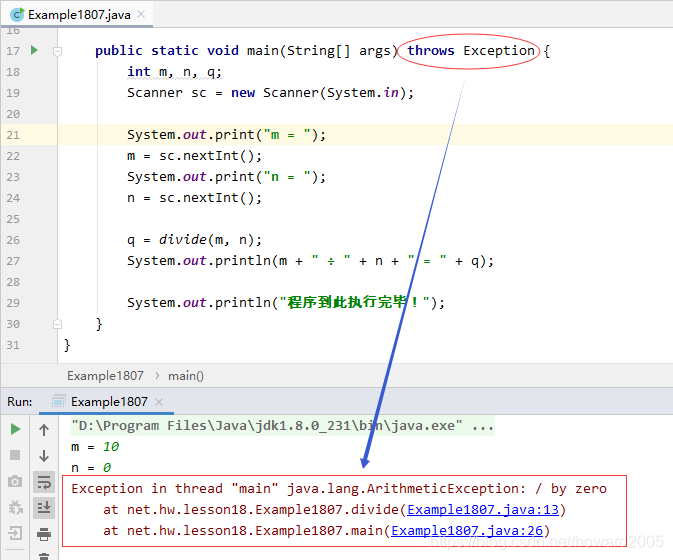The height and width of the screenshot is (560, 673).
Task: Close the Example1807 run tab
Action: point(159,402)
